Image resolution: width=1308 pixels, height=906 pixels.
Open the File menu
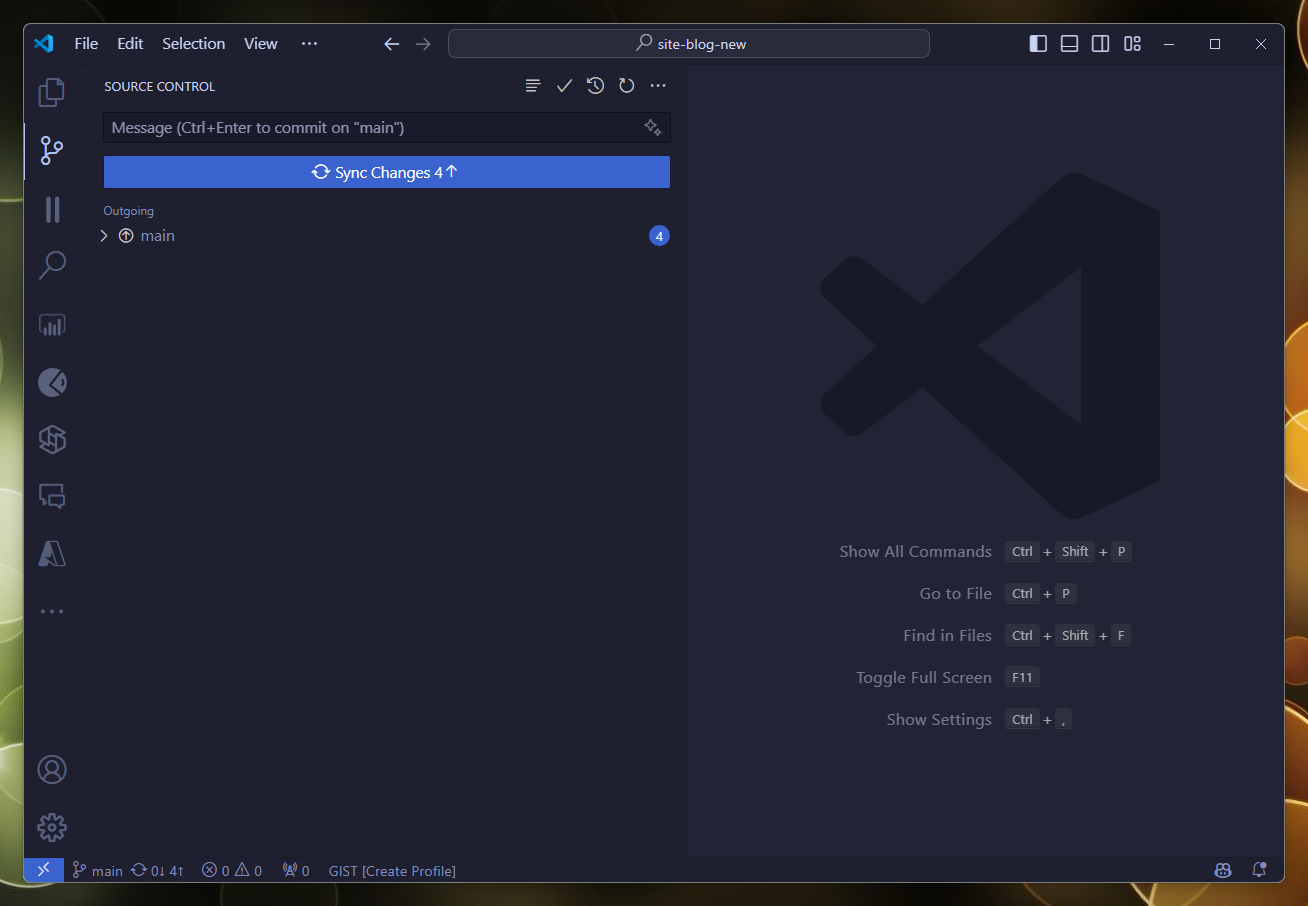pos(86,44)
